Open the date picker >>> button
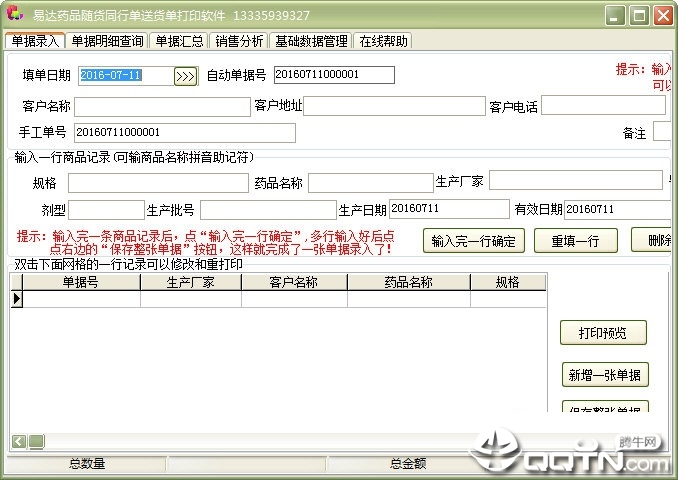Image resolution: width=678 pixels, height=480 pixels. [185, 76]
